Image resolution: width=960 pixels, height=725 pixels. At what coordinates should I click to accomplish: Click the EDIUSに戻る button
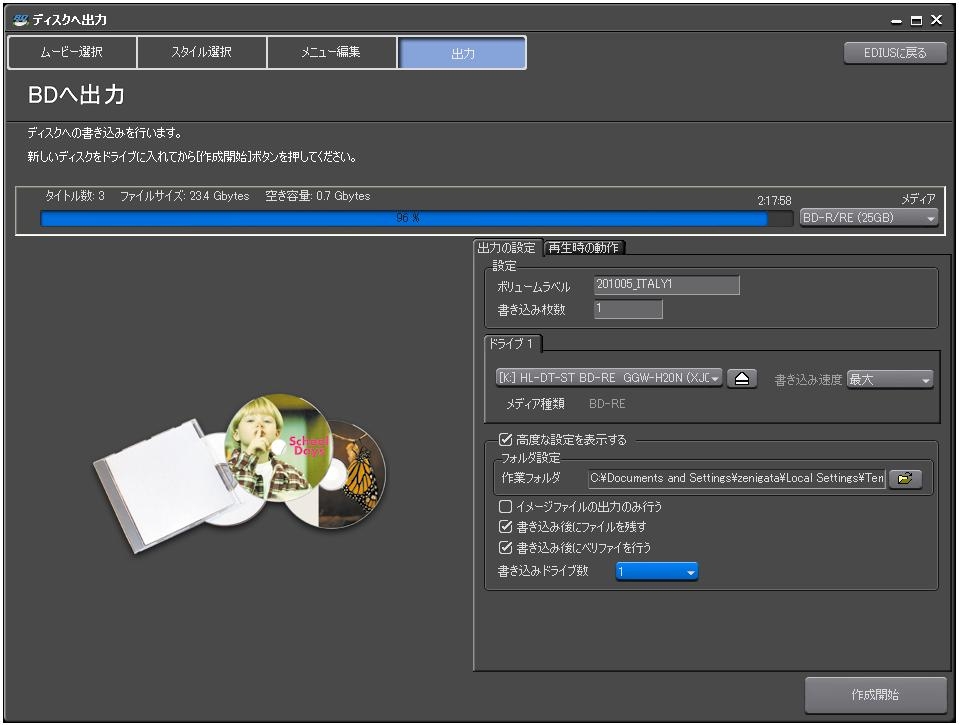click(x=895, y=53)
